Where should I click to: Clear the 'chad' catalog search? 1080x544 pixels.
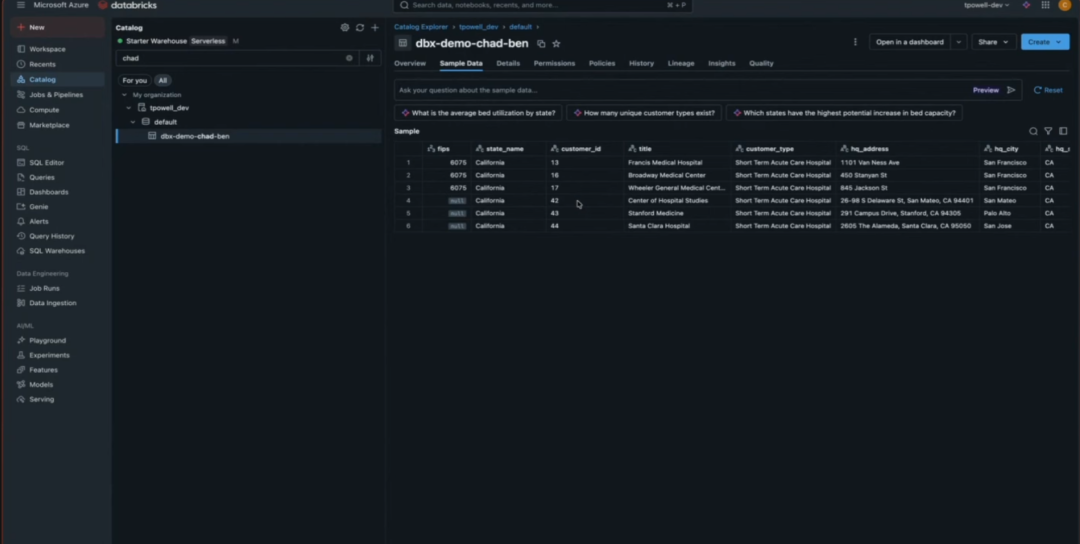coord(349,59)
